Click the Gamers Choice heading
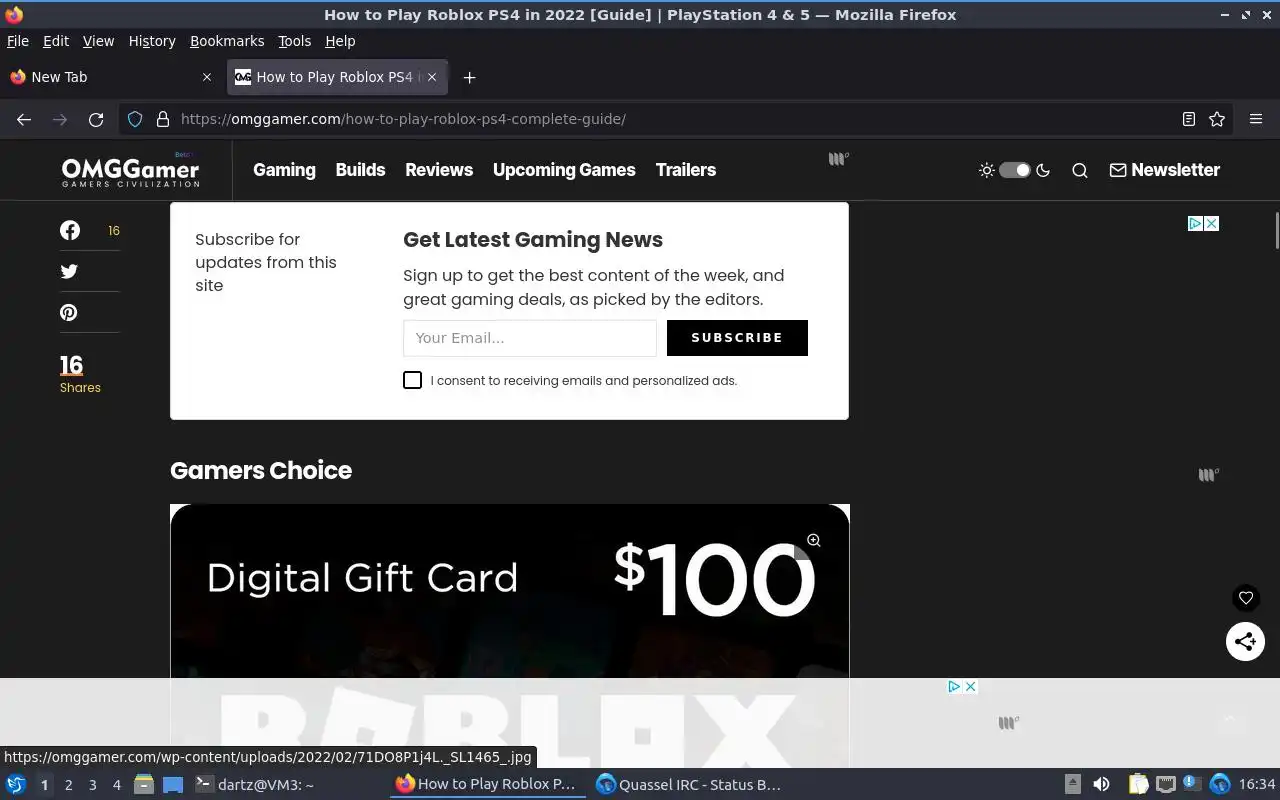Image resolution: width=1280 pixels, height=800 pixels. 261,470
